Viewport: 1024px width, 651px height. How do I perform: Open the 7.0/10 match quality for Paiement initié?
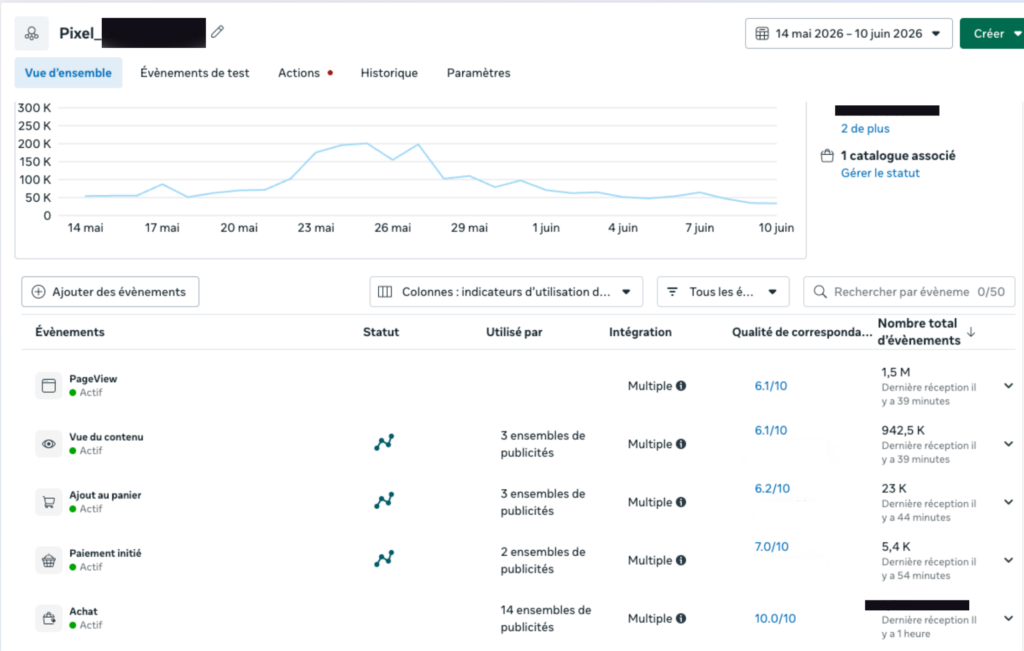771,547
